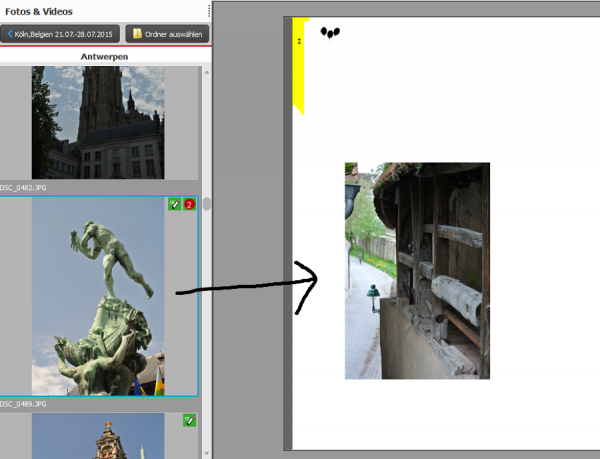Click the DSC_0489.JPG file name label
600x459 pixels.
click(x=23, y=404)
